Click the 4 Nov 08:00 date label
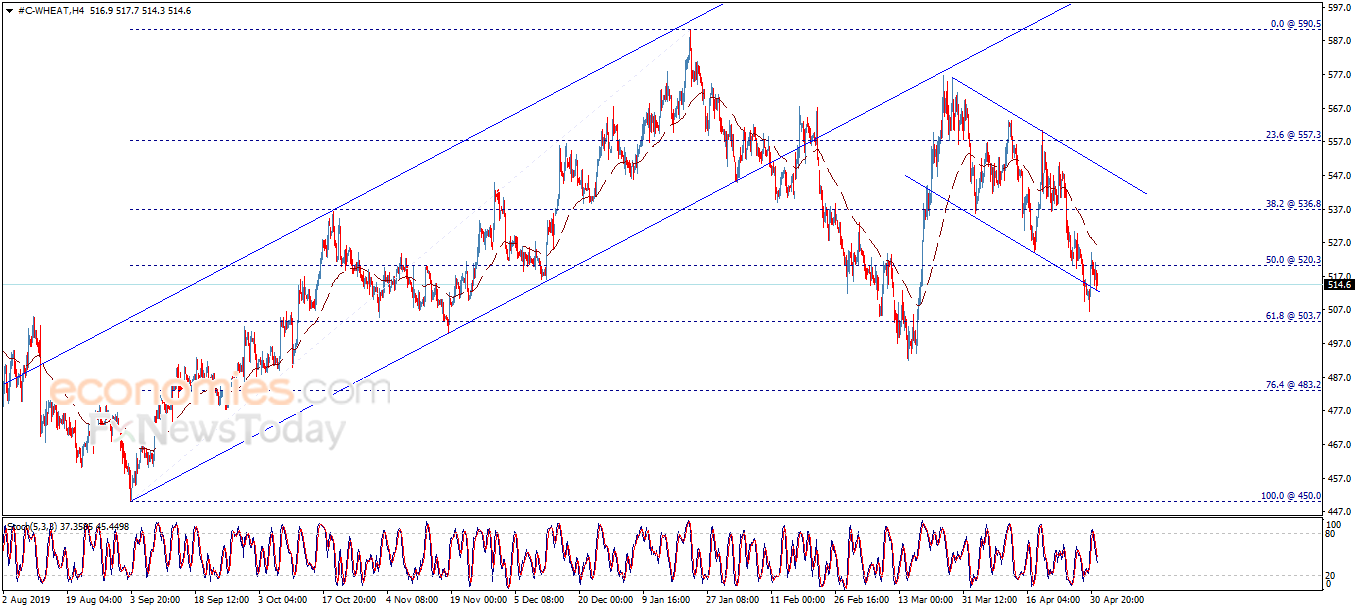This screenshot has width=1362, height=611. (x=412, y=601)
